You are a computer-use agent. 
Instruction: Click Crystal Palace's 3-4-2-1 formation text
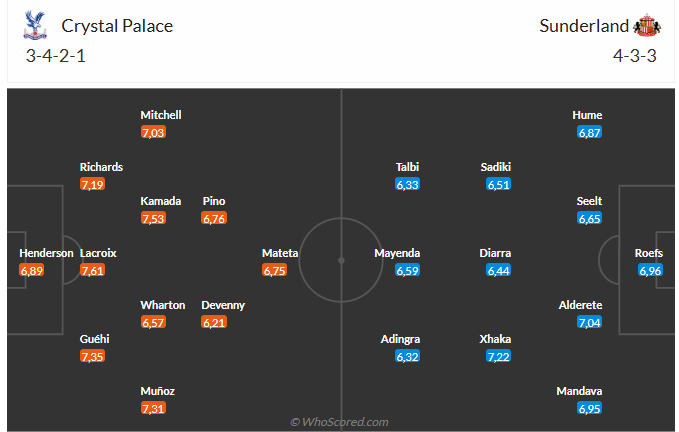click(x=56, y=56)
